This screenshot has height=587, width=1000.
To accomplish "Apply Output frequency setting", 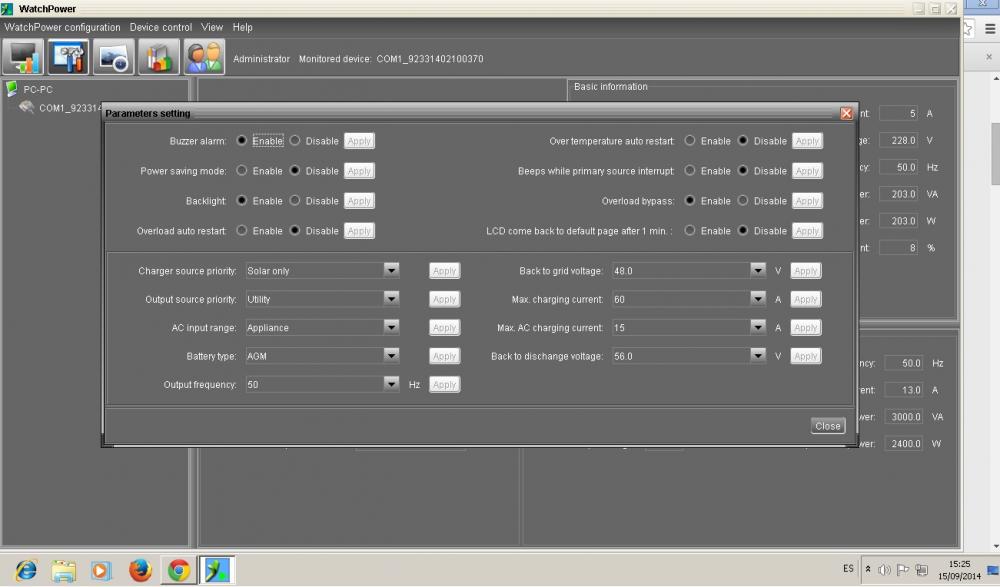I will tap(445, 385).
